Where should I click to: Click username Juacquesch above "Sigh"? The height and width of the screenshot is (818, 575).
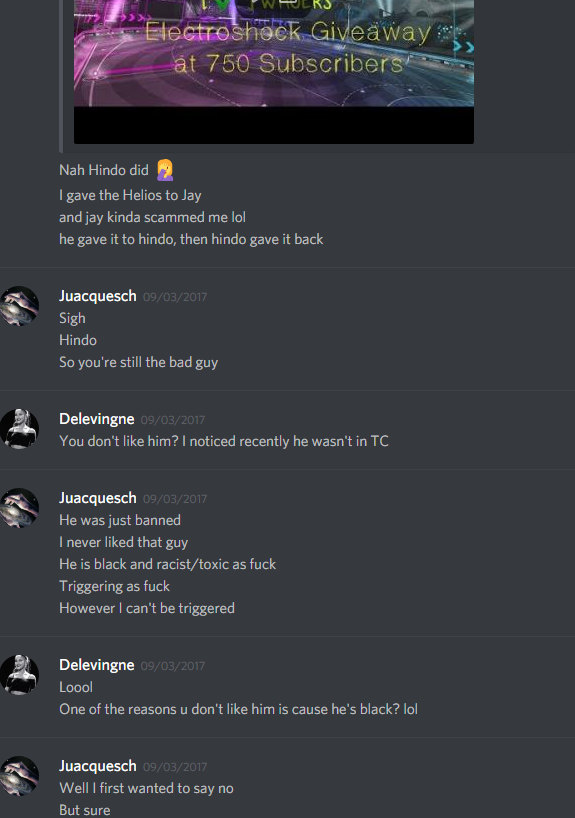point(98,296)
